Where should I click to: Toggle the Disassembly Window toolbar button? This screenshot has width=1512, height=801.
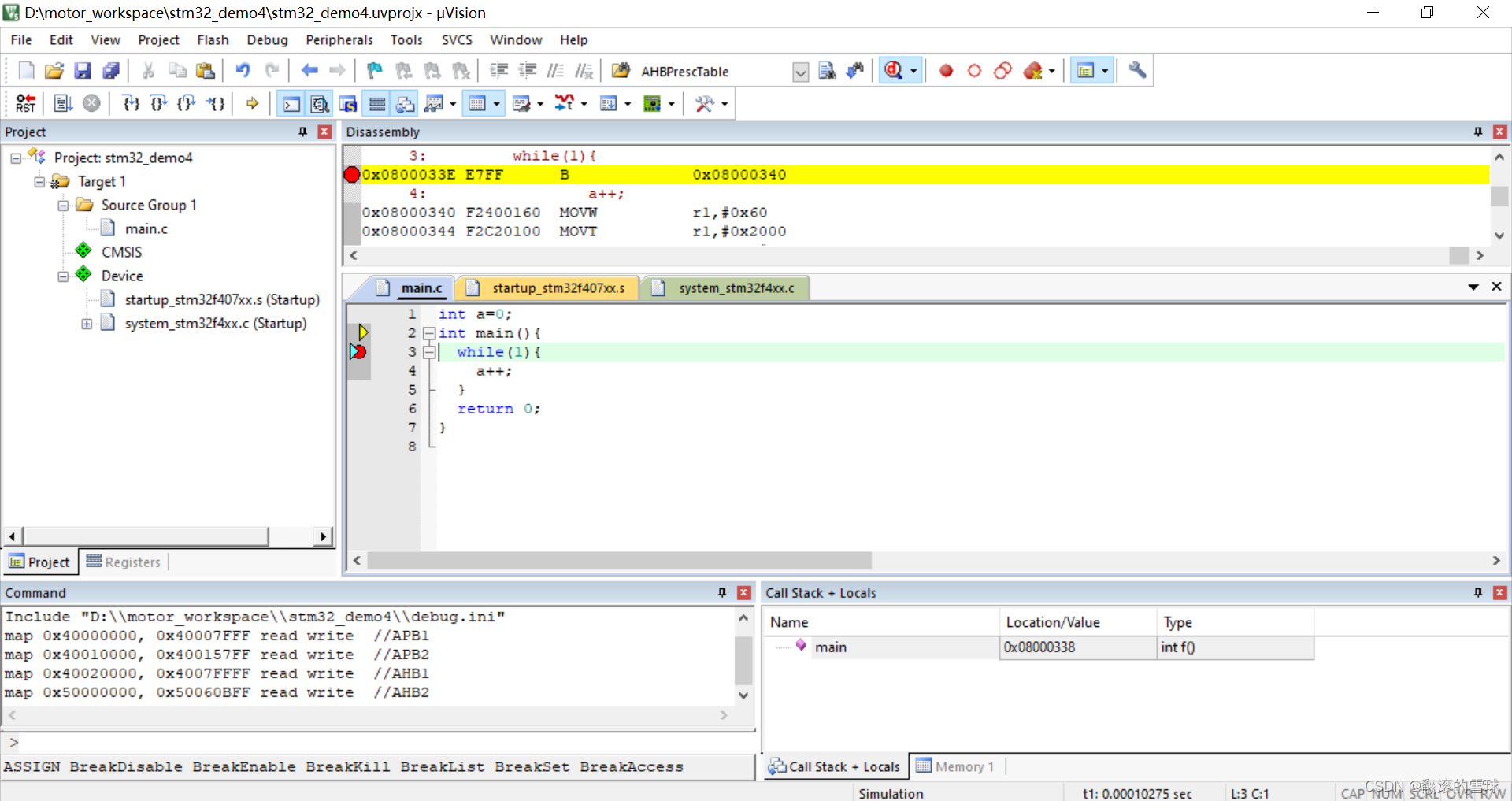pyautogui.click(x=320, y=103)
